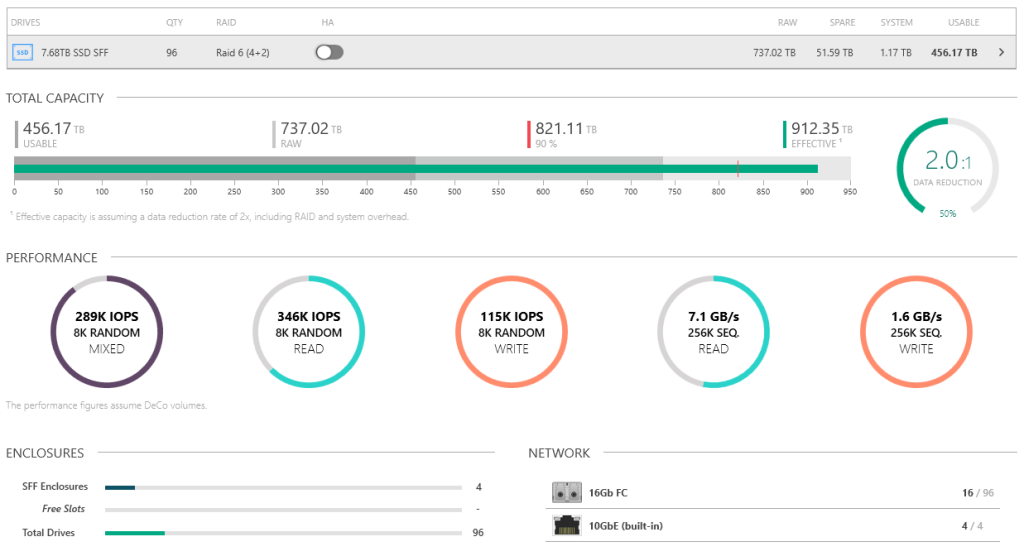1024x556 pixels.
Task: Click the SFF Enclosures progress bar
Action: 282,487
